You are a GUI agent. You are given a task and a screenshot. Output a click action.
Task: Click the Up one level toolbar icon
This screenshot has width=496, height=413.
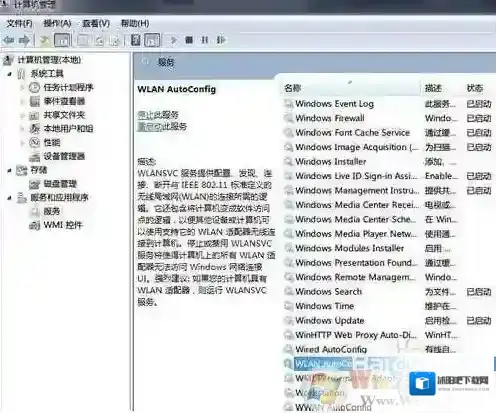pos(44,40)
